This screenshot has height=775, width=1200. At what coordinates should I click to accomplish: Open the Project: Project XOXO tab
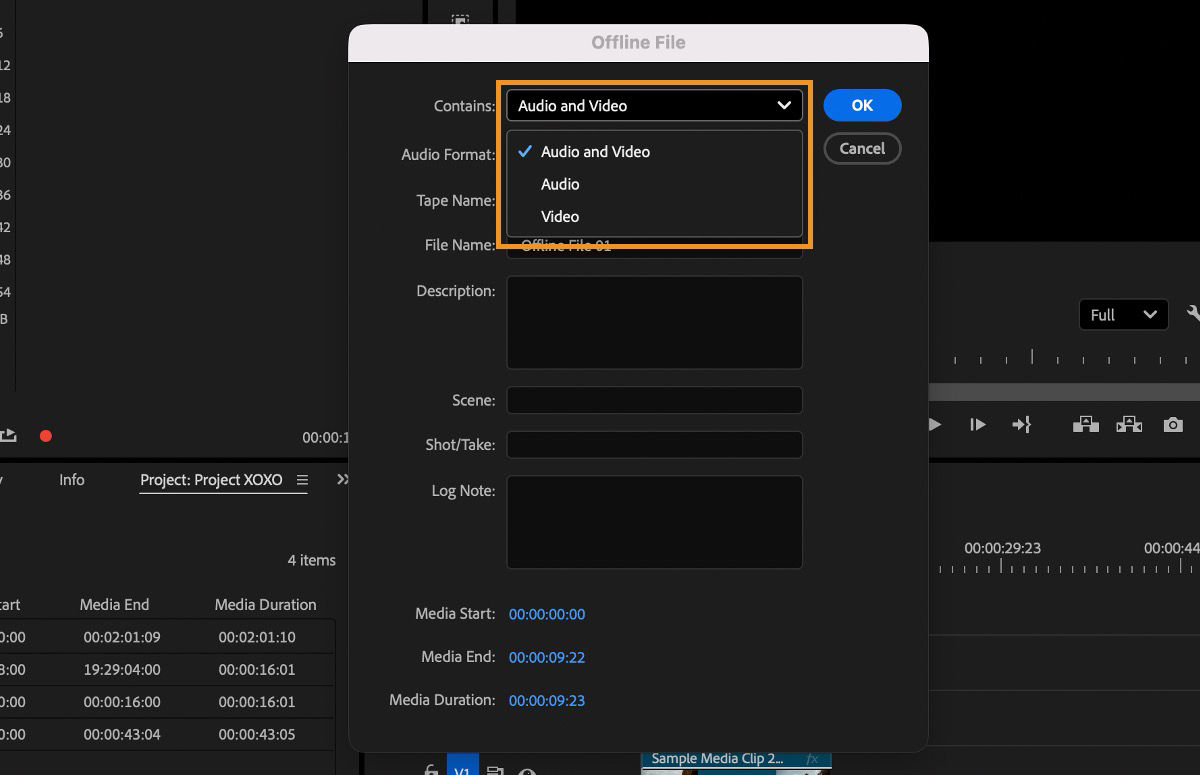pos(213,479)
